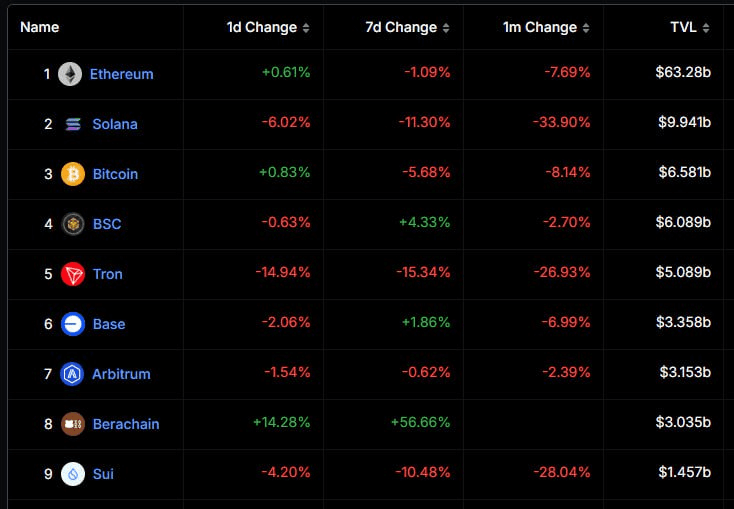Click the orange Bitcoin logo icon

[73, 174]
